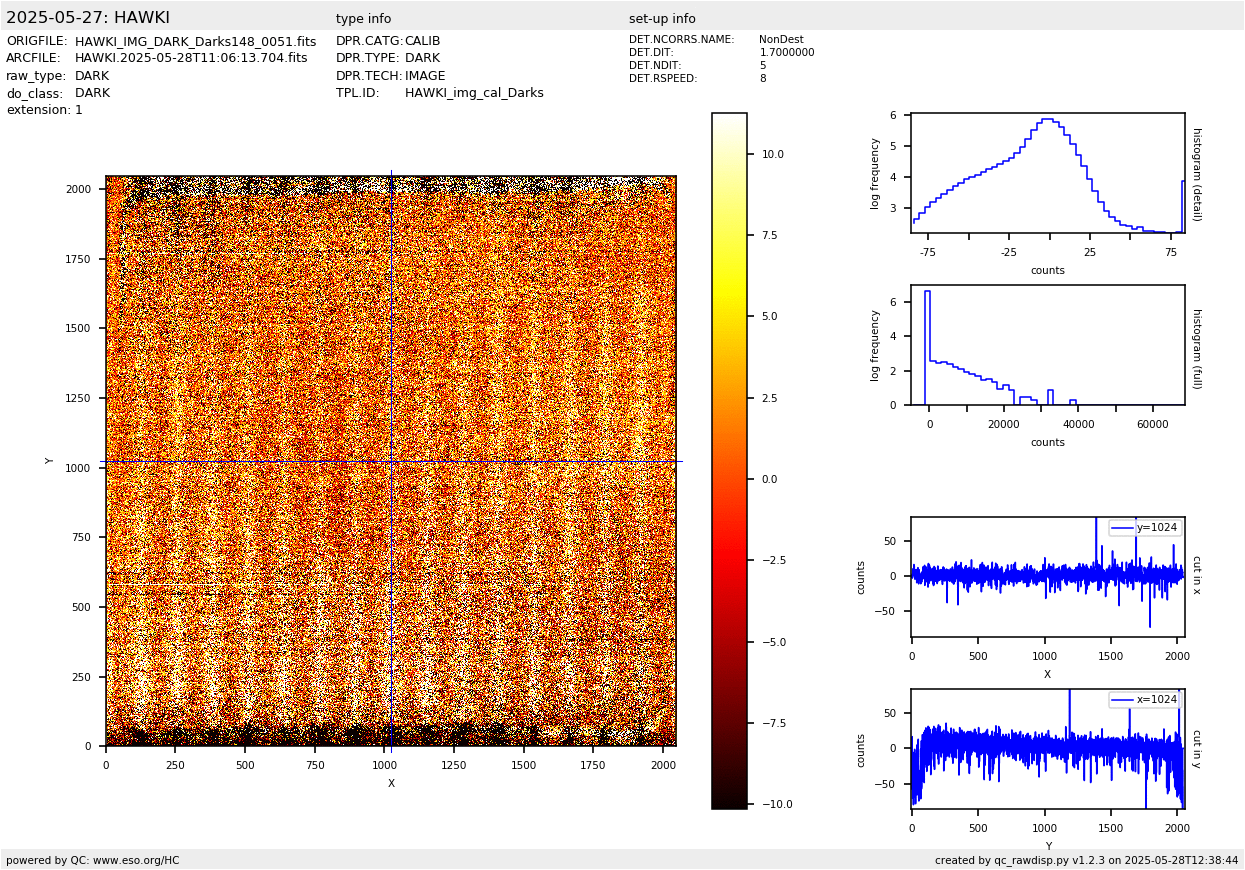This screenshot has width=1245, height=870.
Task: Click the histogram (full) plot
Action: [x=1047, y=345]
